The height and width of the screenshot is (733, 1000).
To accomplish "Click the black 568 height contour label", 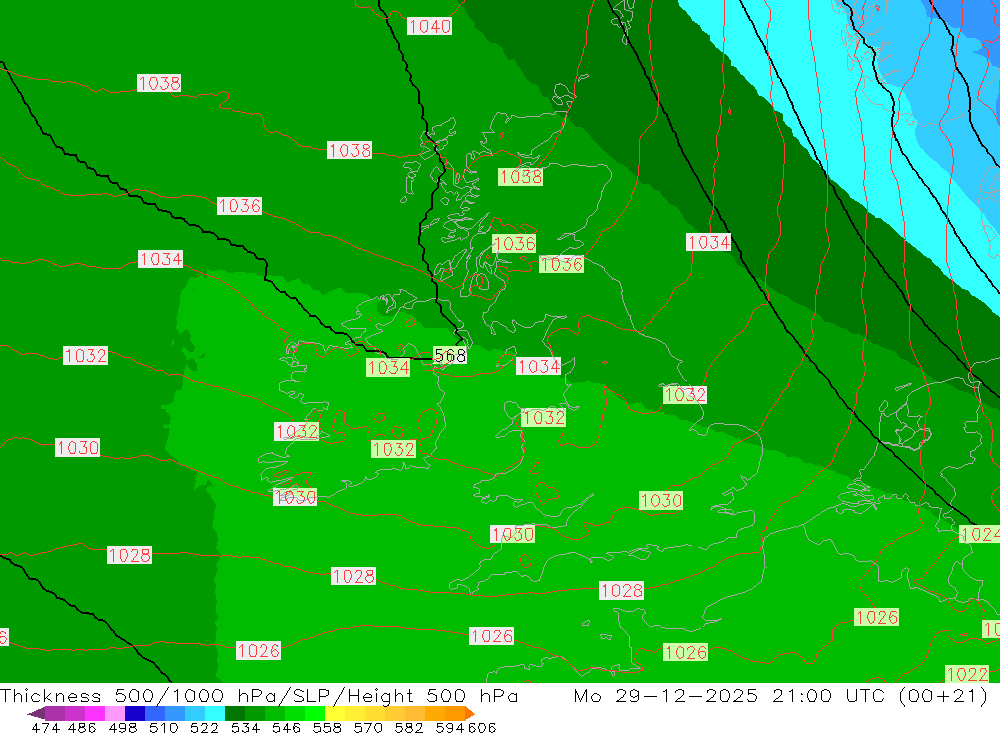I will pos(450,355).
